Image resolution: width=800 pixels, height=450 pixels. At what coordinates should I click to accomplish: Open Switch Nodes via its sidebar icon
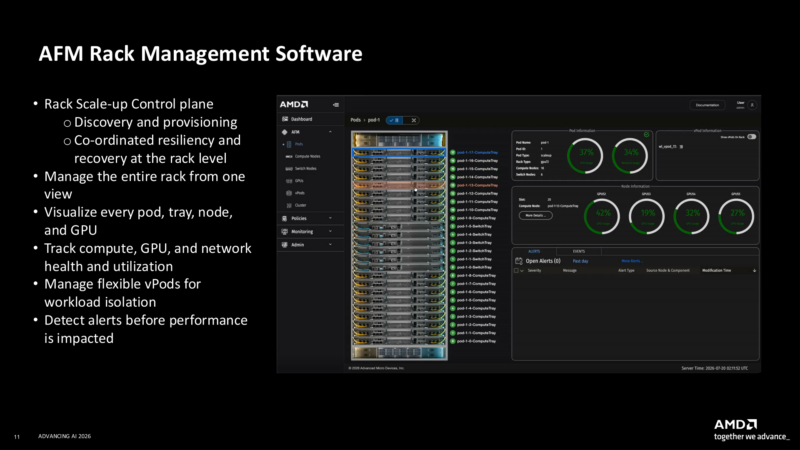point(289,168)
